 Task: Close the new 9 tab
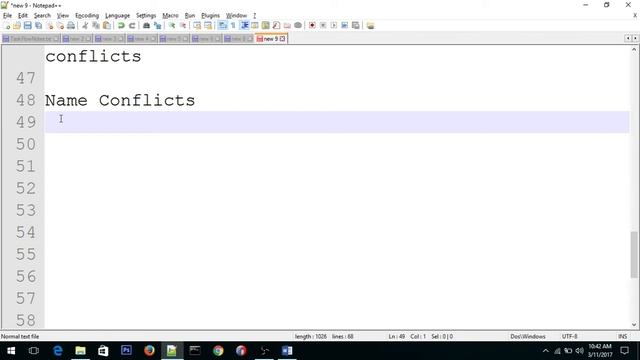click(x=282, y=39)
